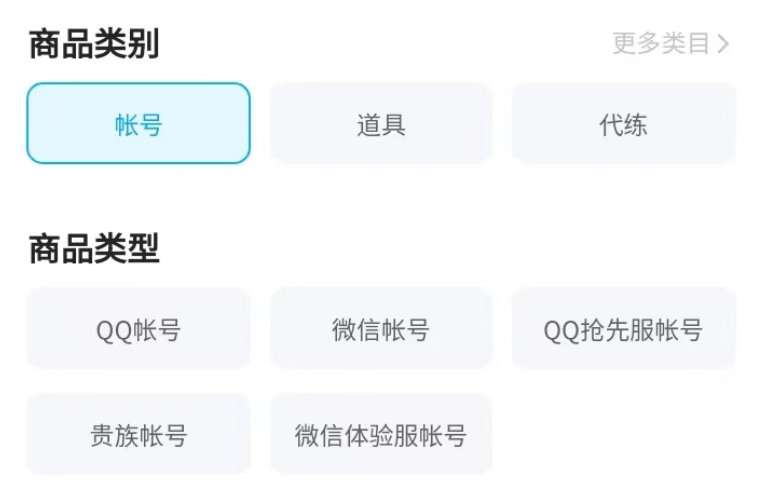Image resolution: width=767 pixels, height=491 pixels.
Task: Choose the QQ抢先服帐号 product type
Action: pos(623,329)
